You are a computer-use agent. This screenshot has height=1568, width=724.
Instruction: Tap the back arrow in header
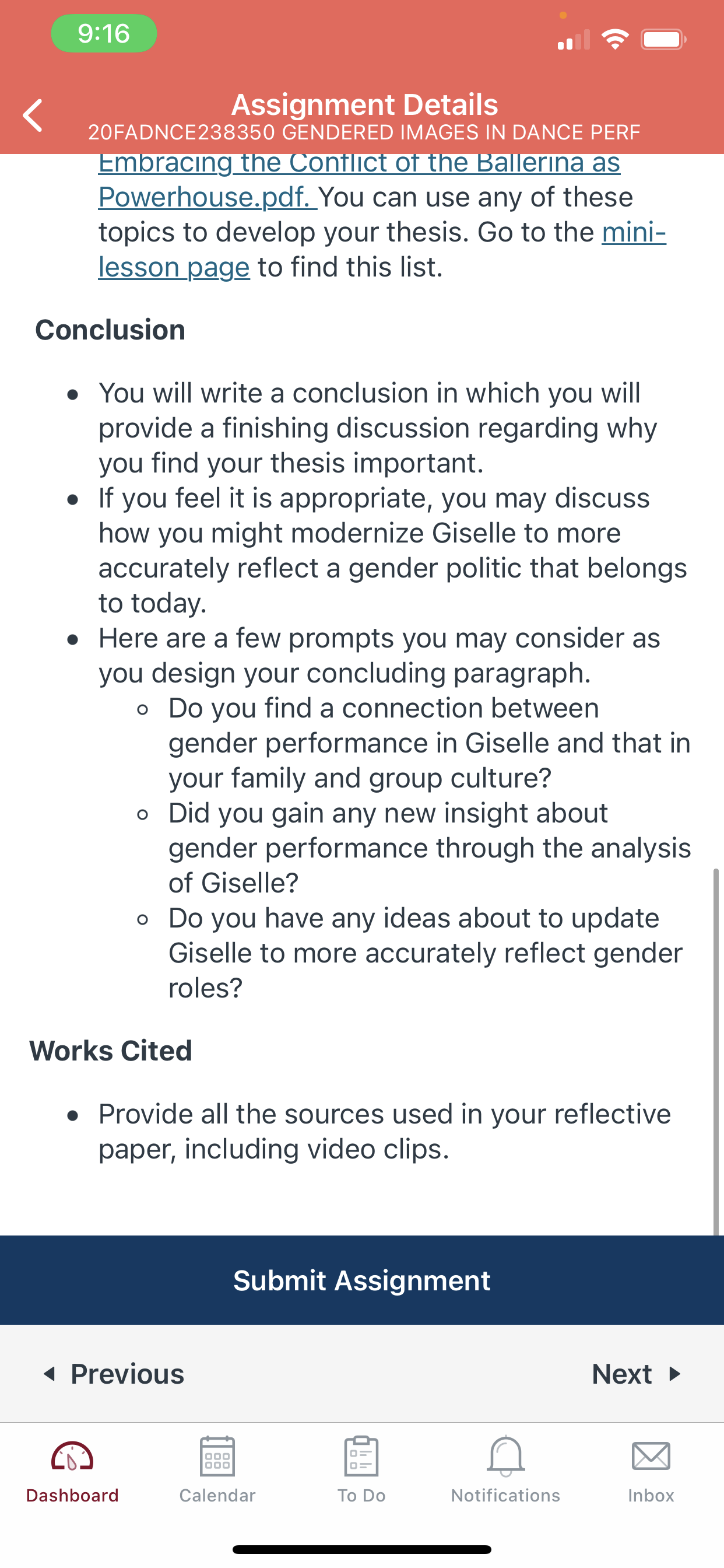coord(33,115)
